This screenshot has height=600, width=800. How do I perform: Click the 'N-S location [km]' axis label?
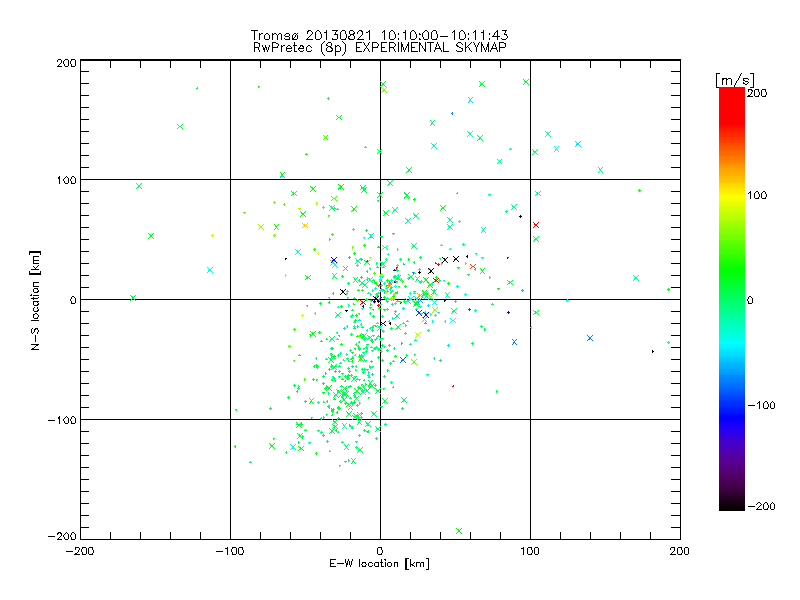[35, 300]
